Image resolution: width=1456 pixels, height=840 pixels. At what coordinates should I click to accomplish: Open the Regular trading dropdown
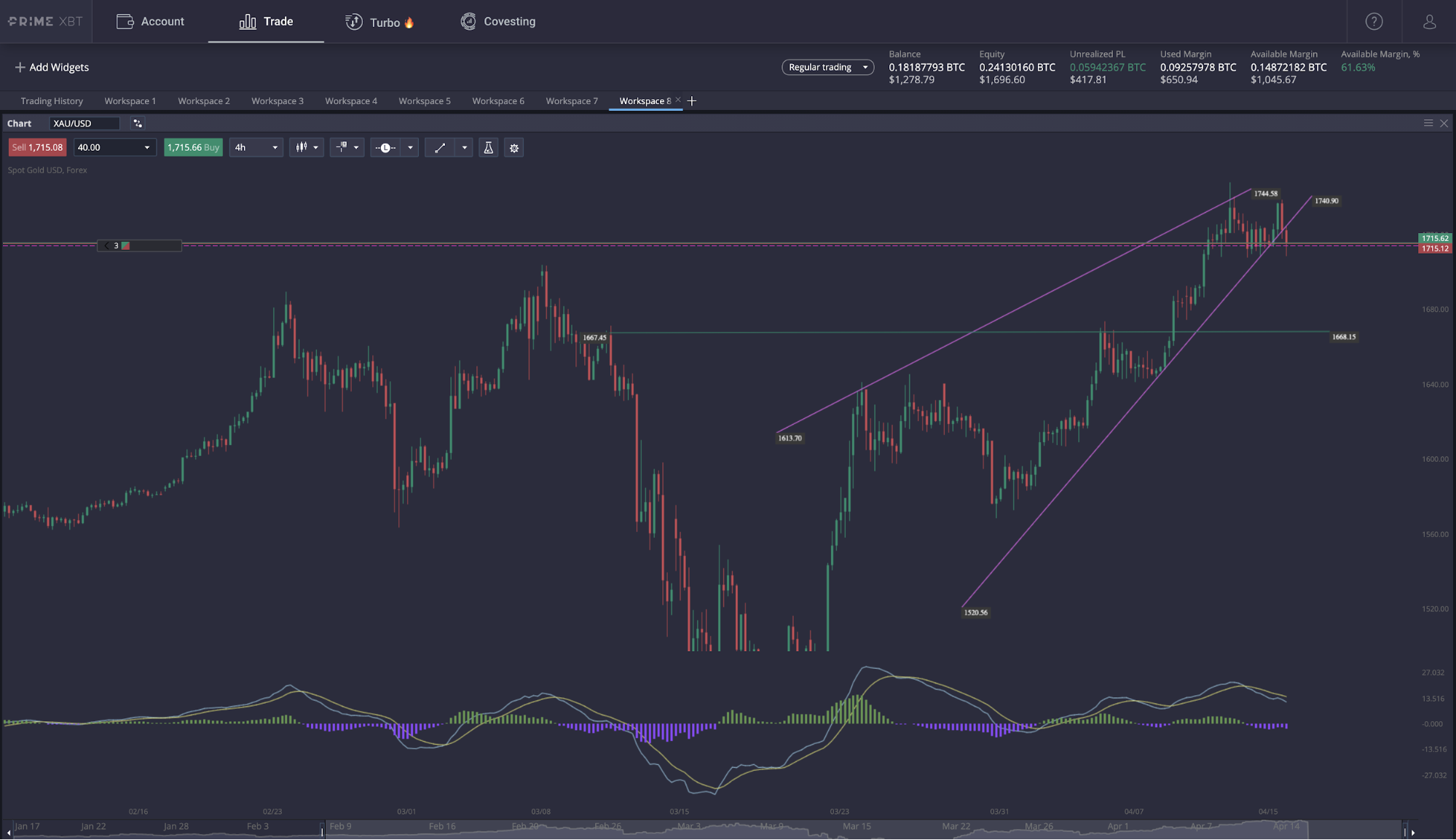click(x=827, y=67)
